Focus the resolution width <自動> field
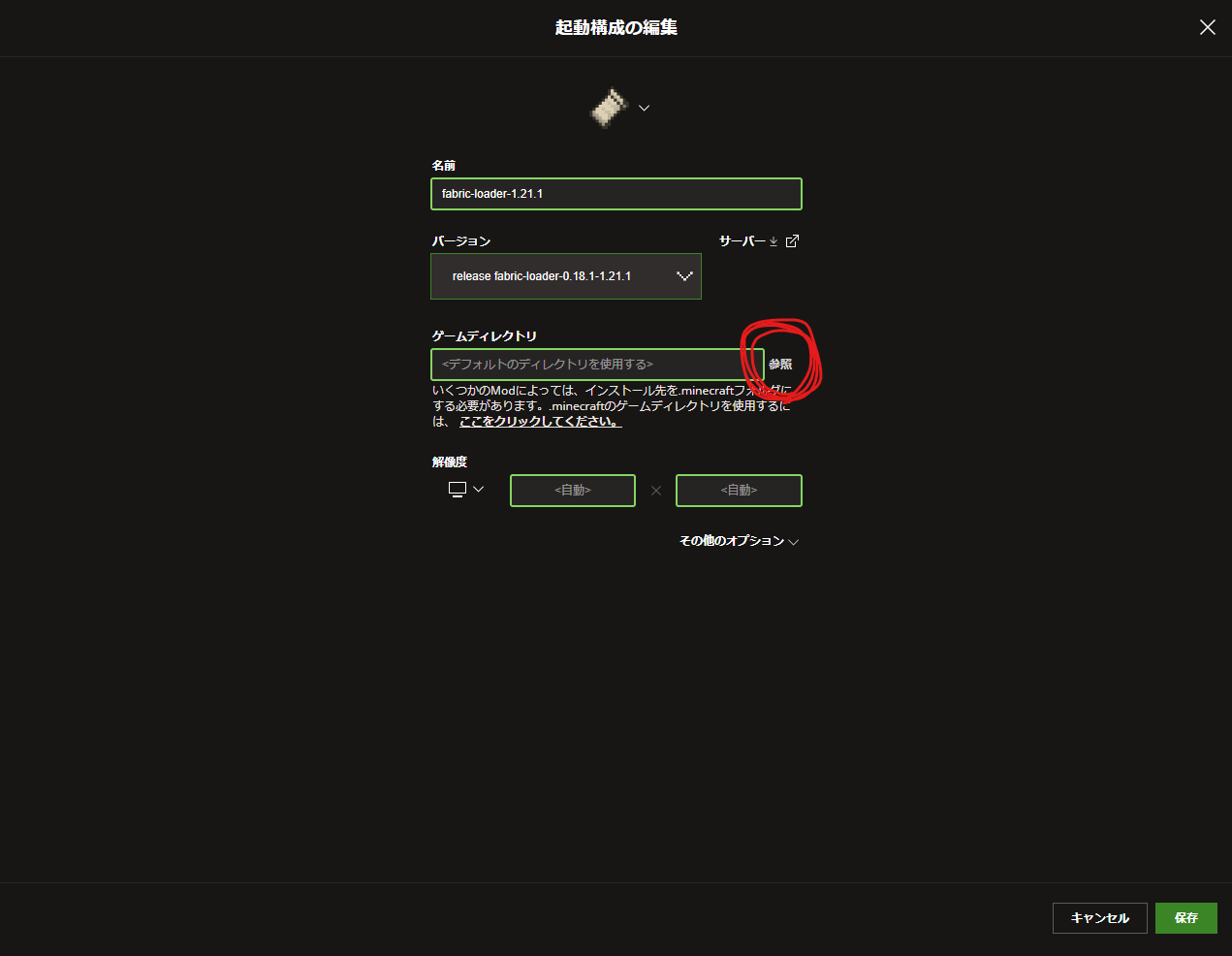 573,491
